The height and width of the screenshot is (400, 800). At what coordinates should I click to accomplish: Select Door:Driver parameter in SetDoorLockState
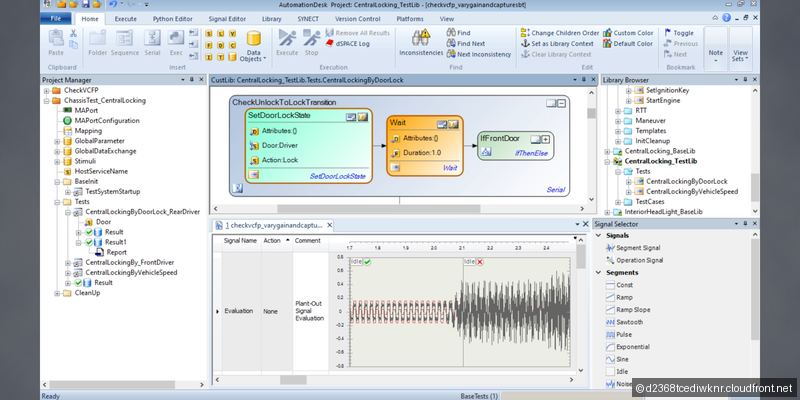pos(280,146)
